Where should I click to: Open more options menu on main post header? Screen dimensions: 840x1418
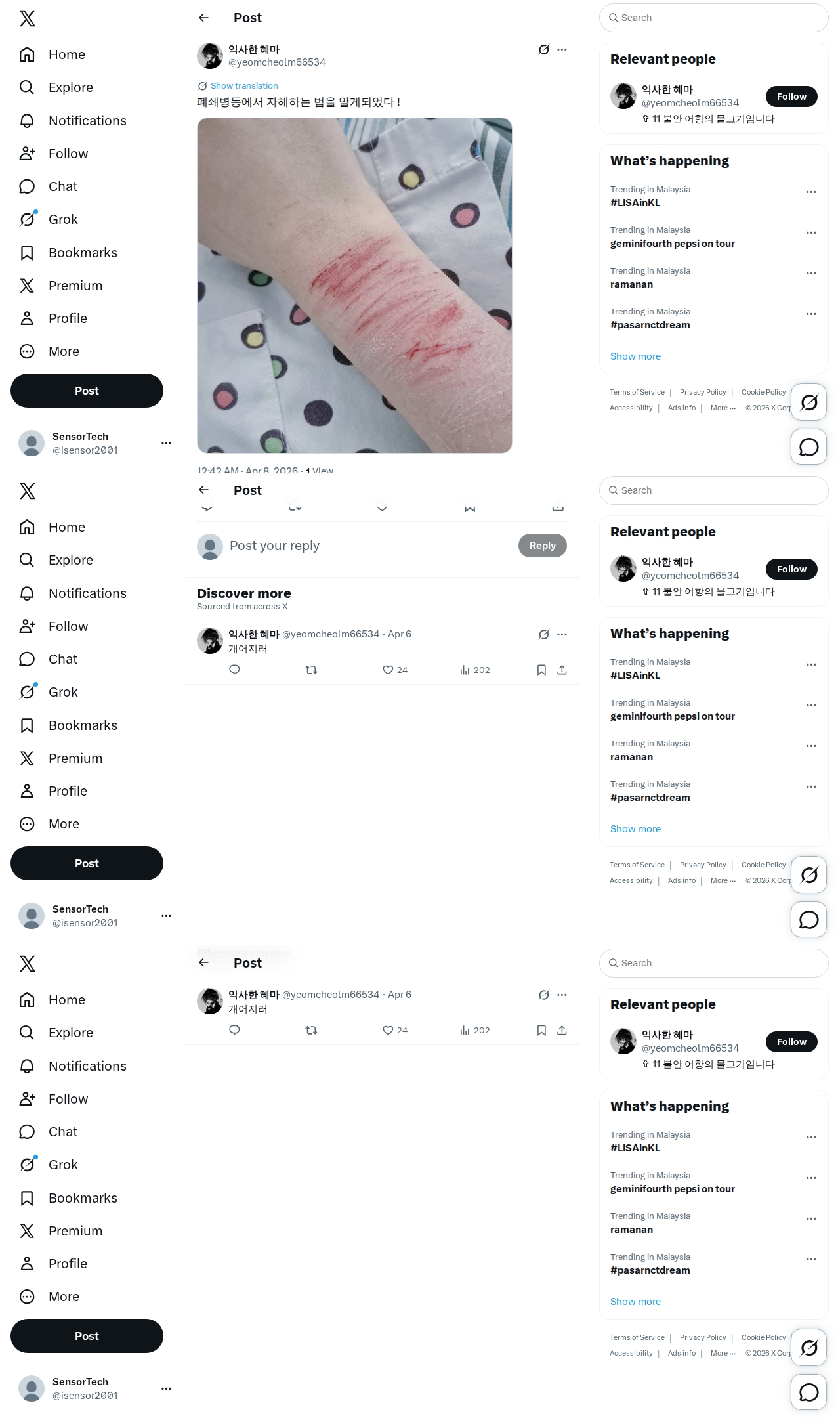pyautogui.click(x=562, y=50)
